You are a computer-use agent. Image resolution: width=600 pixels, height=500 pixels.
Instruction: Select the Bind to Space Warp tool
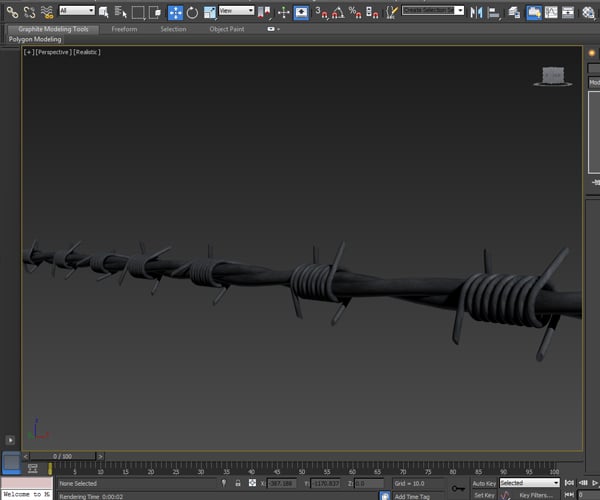coord(46,12)
